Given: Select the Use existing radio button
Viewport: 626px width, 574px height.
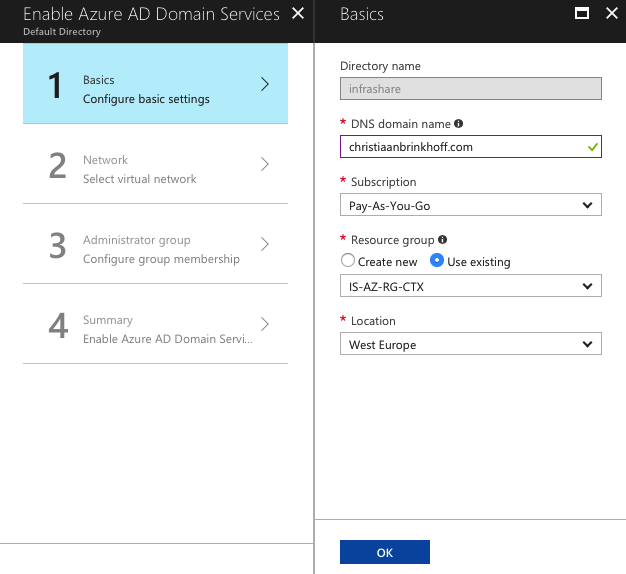Looking at the screenshot, I should click(437, 260).
